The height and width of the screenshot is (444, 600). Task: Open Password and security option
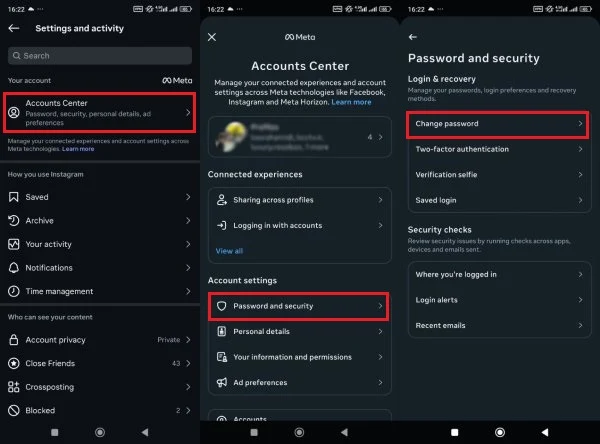click(298, 305)
